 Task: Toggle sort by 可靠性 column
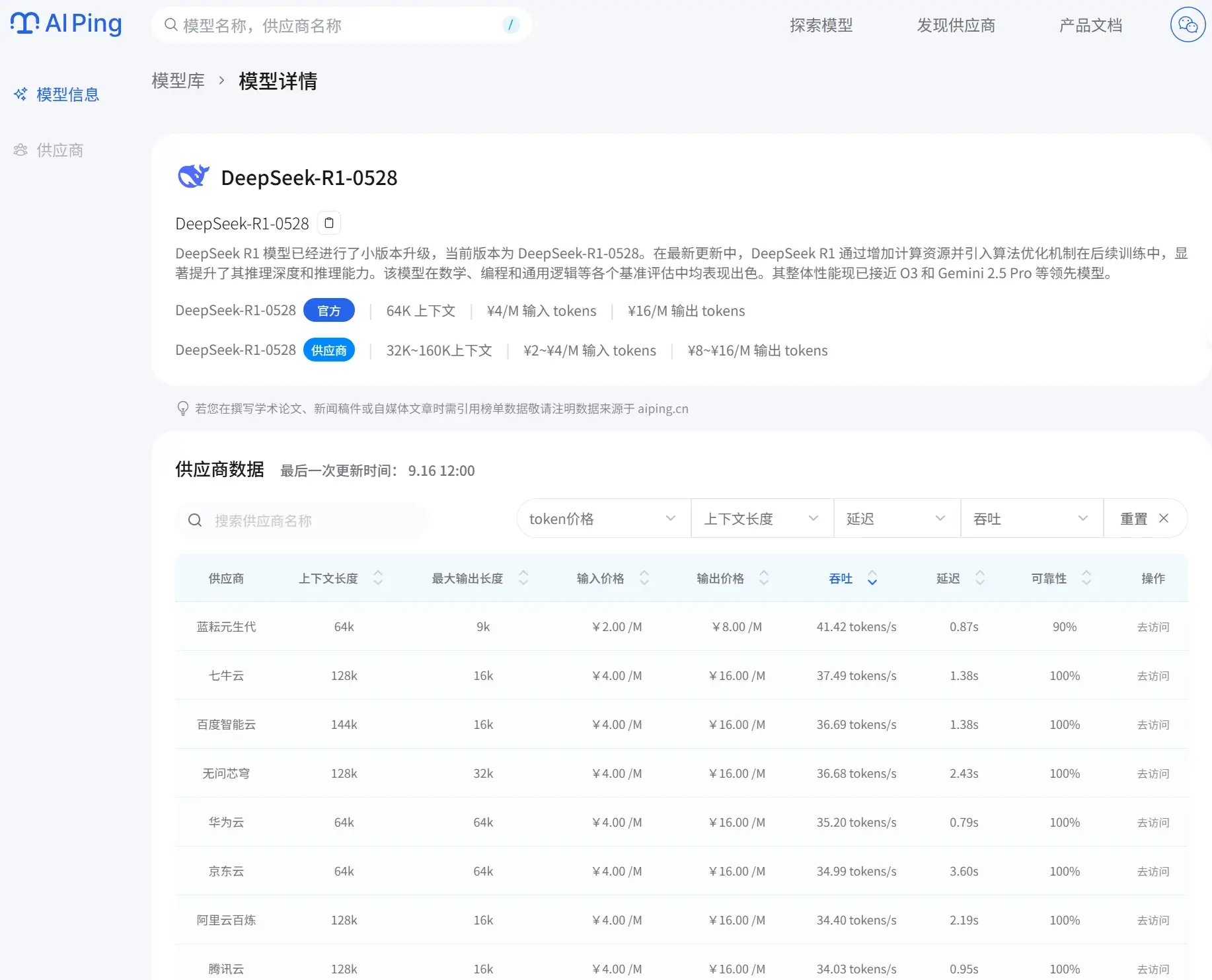(x=1086, y=578)
